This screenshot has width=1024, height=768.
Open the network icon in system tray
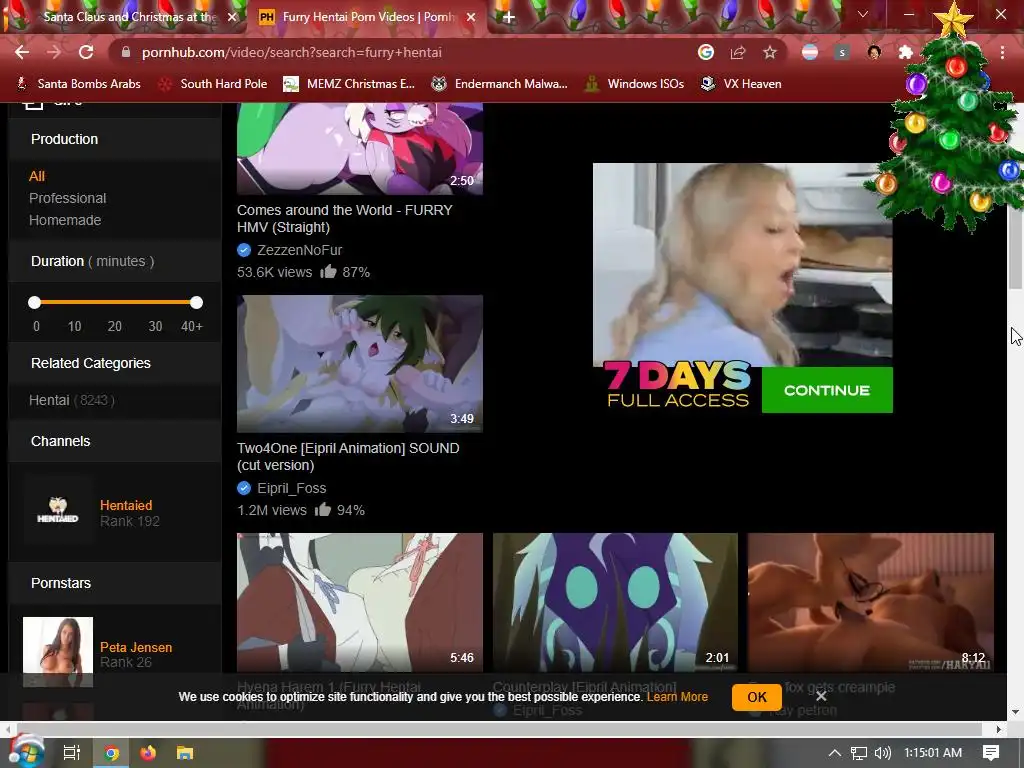(x=859, y=753)
